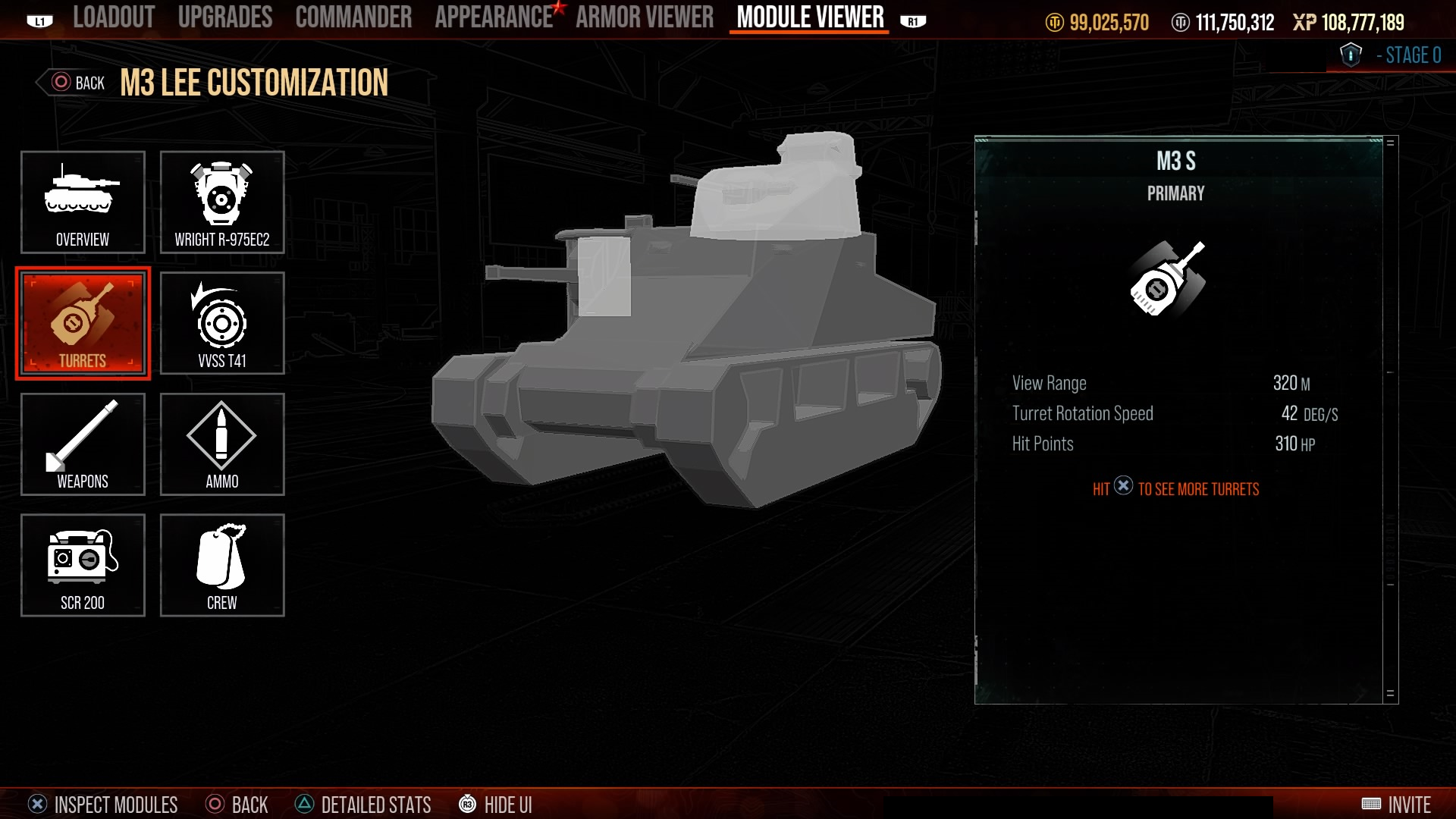Select the Ammo module tile
The image size is (1456, 819).
point(222,444)
